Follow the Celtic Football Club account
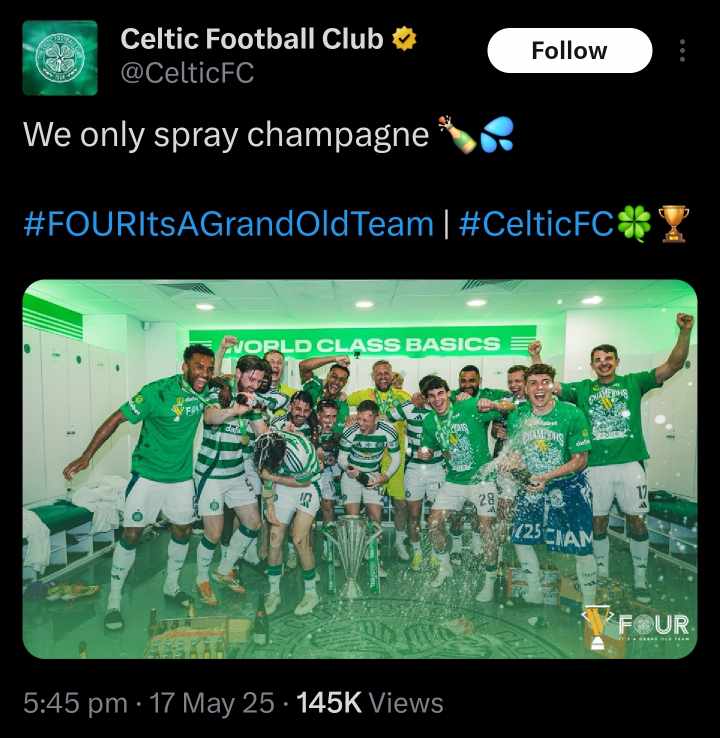The height and width of the screenshot is (738, 720). click(569, 50)
